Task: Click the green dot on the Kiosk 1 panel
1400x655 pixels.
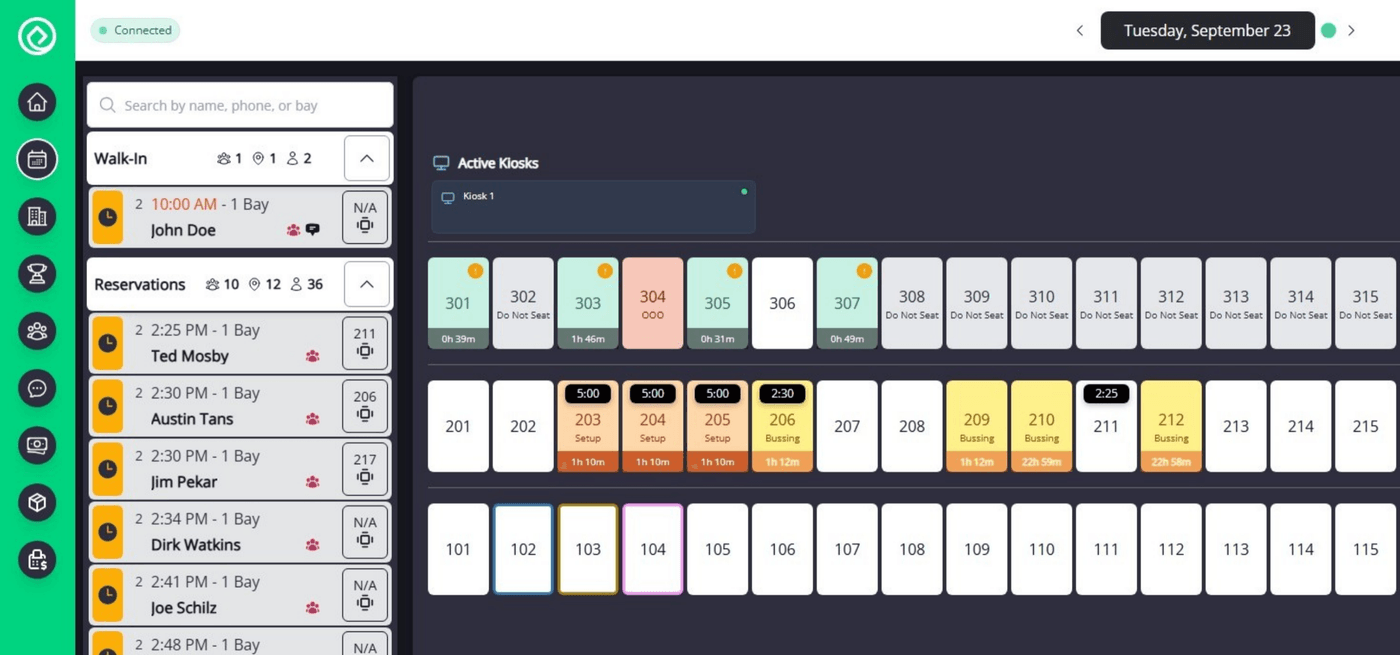Action: point(743,190)
